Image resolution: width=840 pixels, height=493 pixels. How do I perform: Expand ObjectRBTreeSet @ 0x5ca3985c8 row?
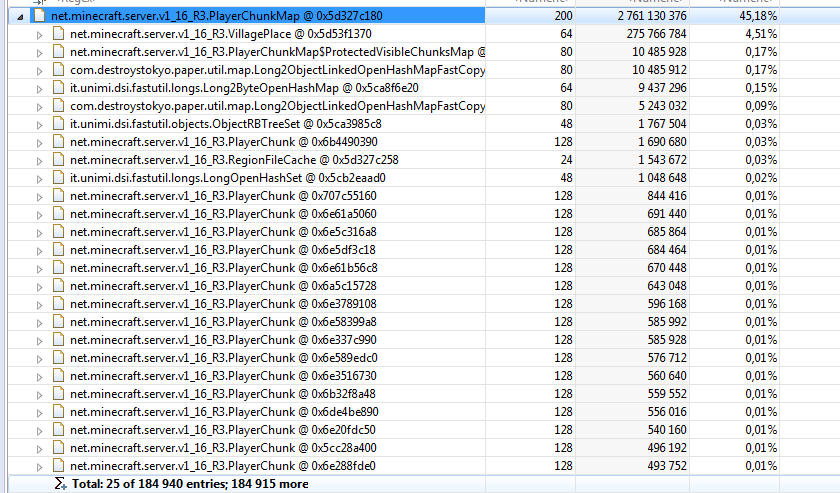39,125
